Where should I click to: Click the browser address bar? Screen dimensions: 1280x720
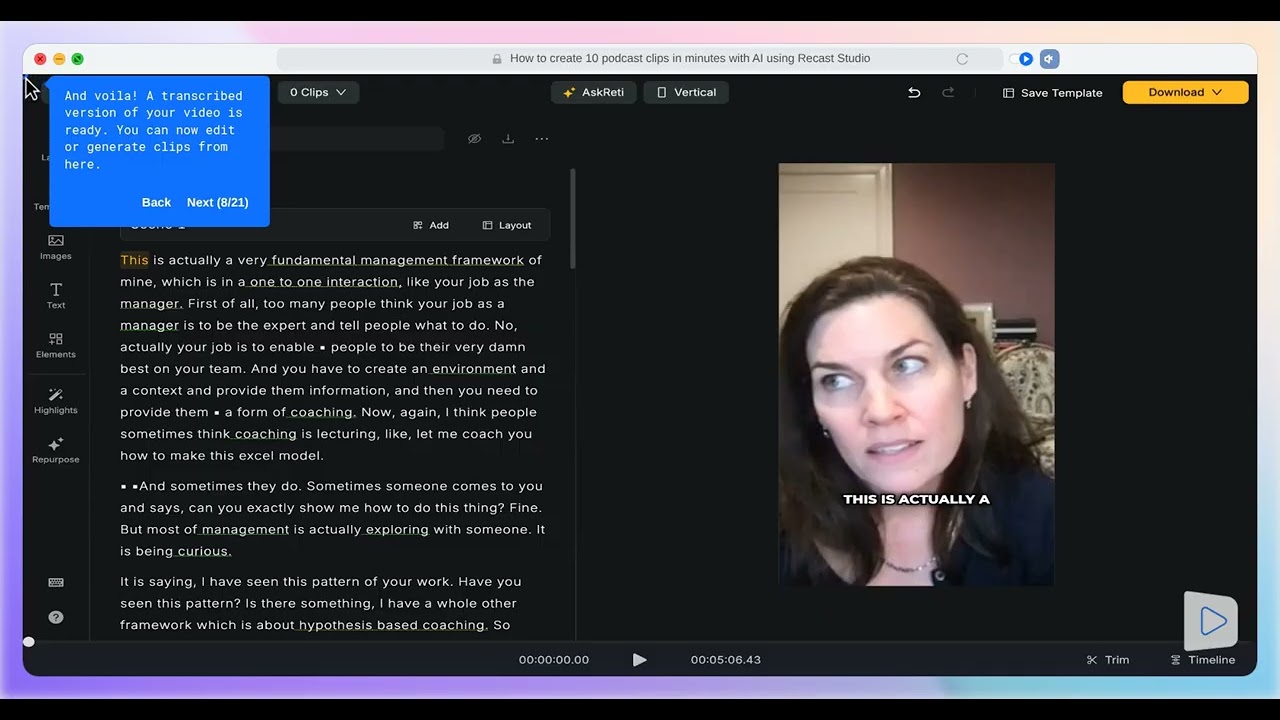click(x=640, y=59)
